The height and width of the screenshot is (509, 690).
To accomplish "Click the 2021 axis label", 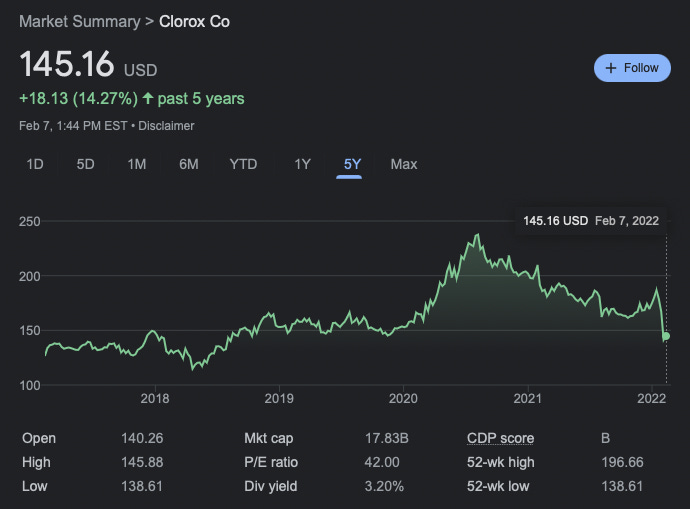I will (x=527, y=399).
